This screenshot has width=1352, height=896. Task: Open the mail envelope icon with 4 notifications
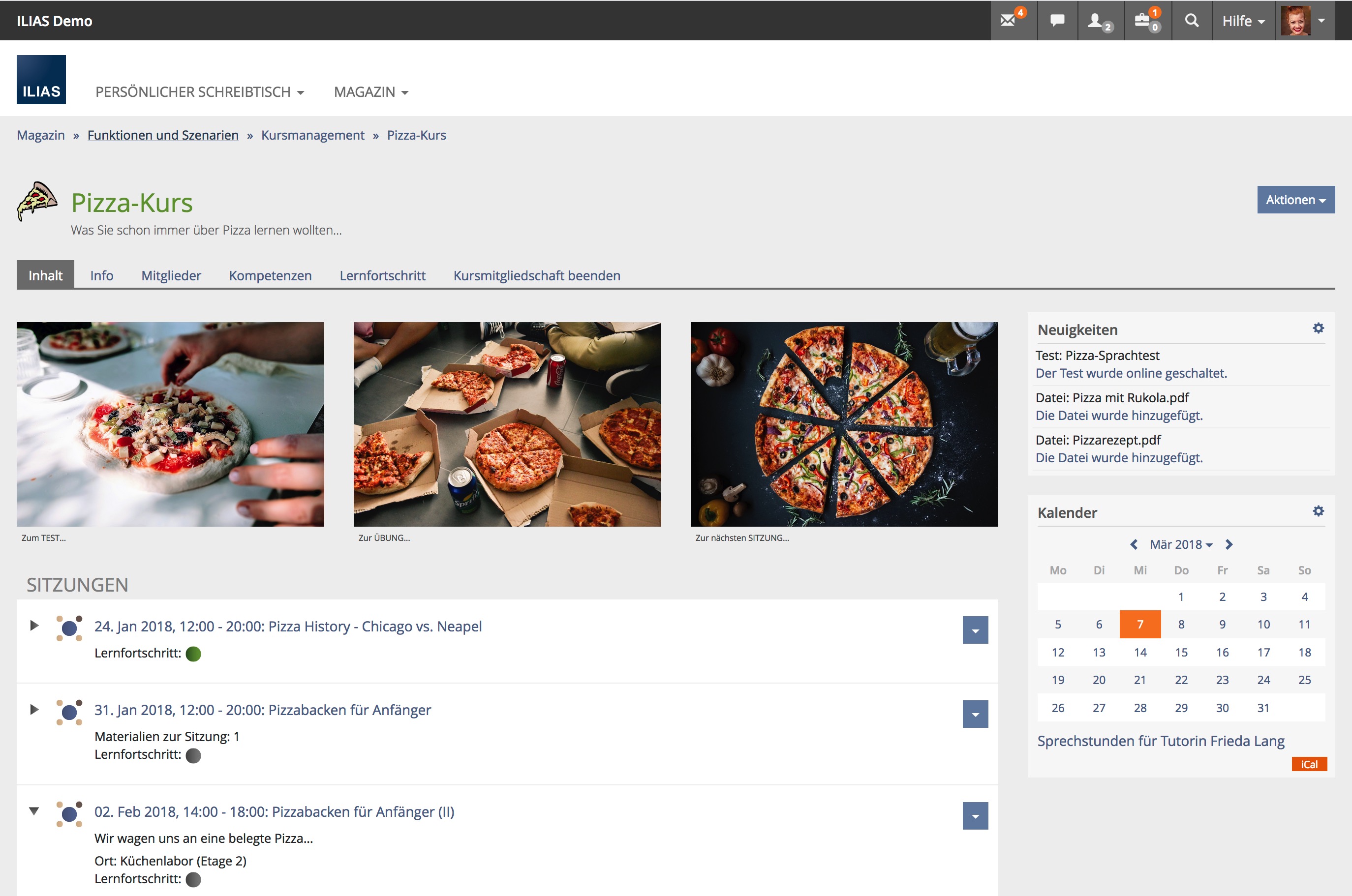1013,21
